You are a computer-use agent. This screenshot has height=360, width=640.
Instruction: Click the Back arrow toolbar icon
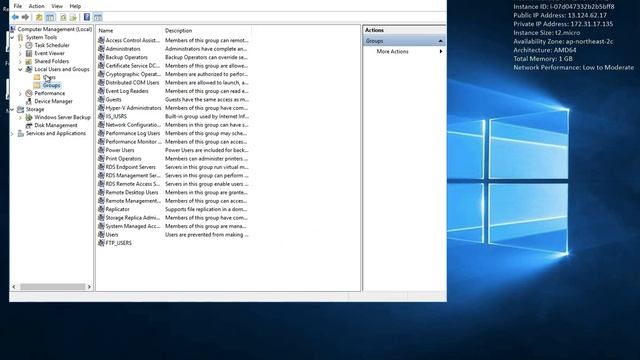[x=15, y=17]
